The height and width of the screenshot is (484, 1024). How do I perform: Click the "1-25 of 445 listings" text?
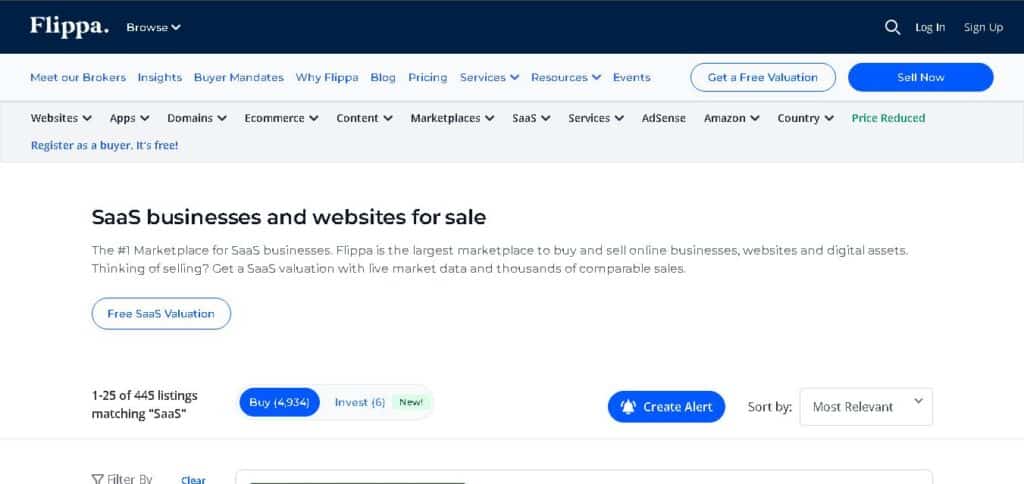tap(144, 395)
